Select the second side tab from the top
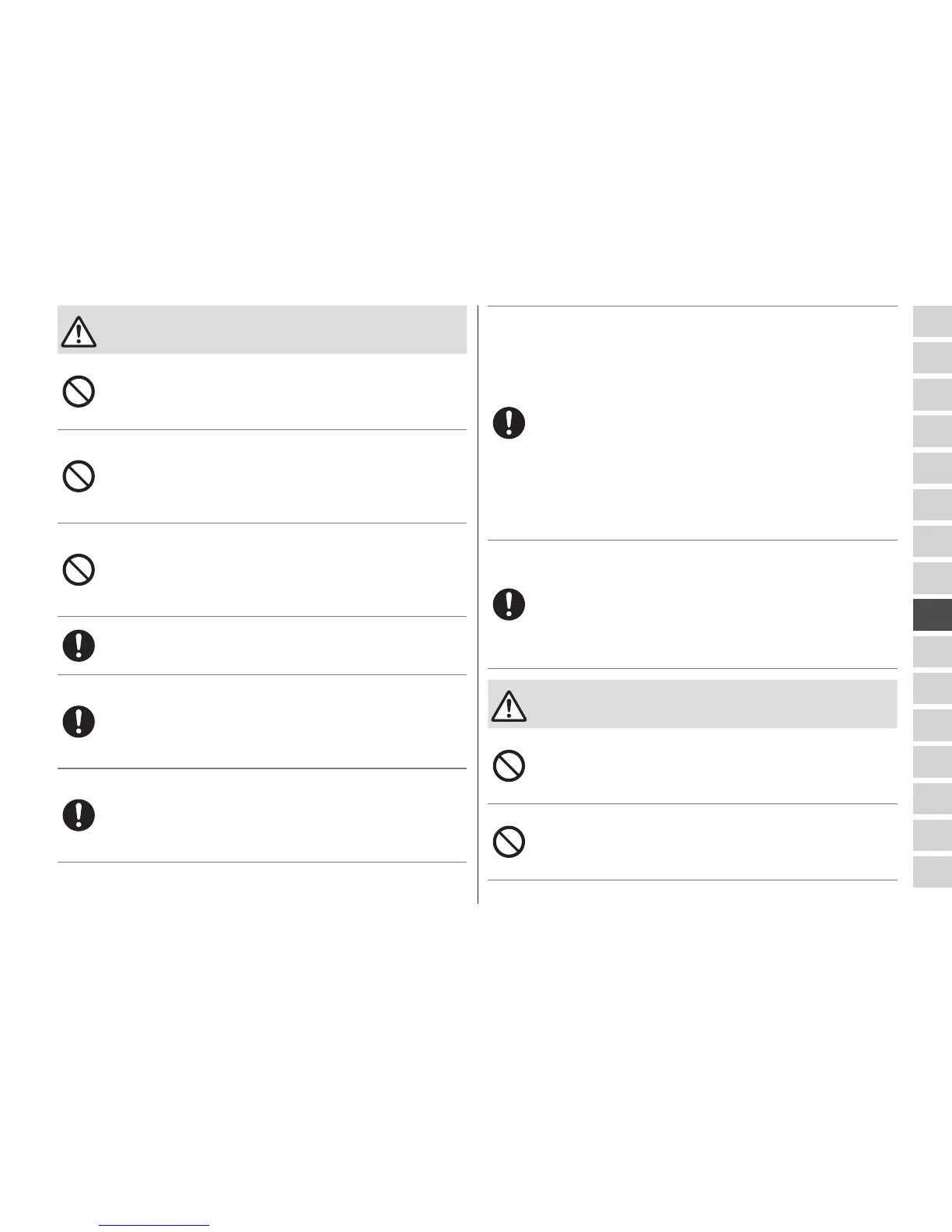The width and height of the screenshot is (952, 1232). click(x=932, y=358)
